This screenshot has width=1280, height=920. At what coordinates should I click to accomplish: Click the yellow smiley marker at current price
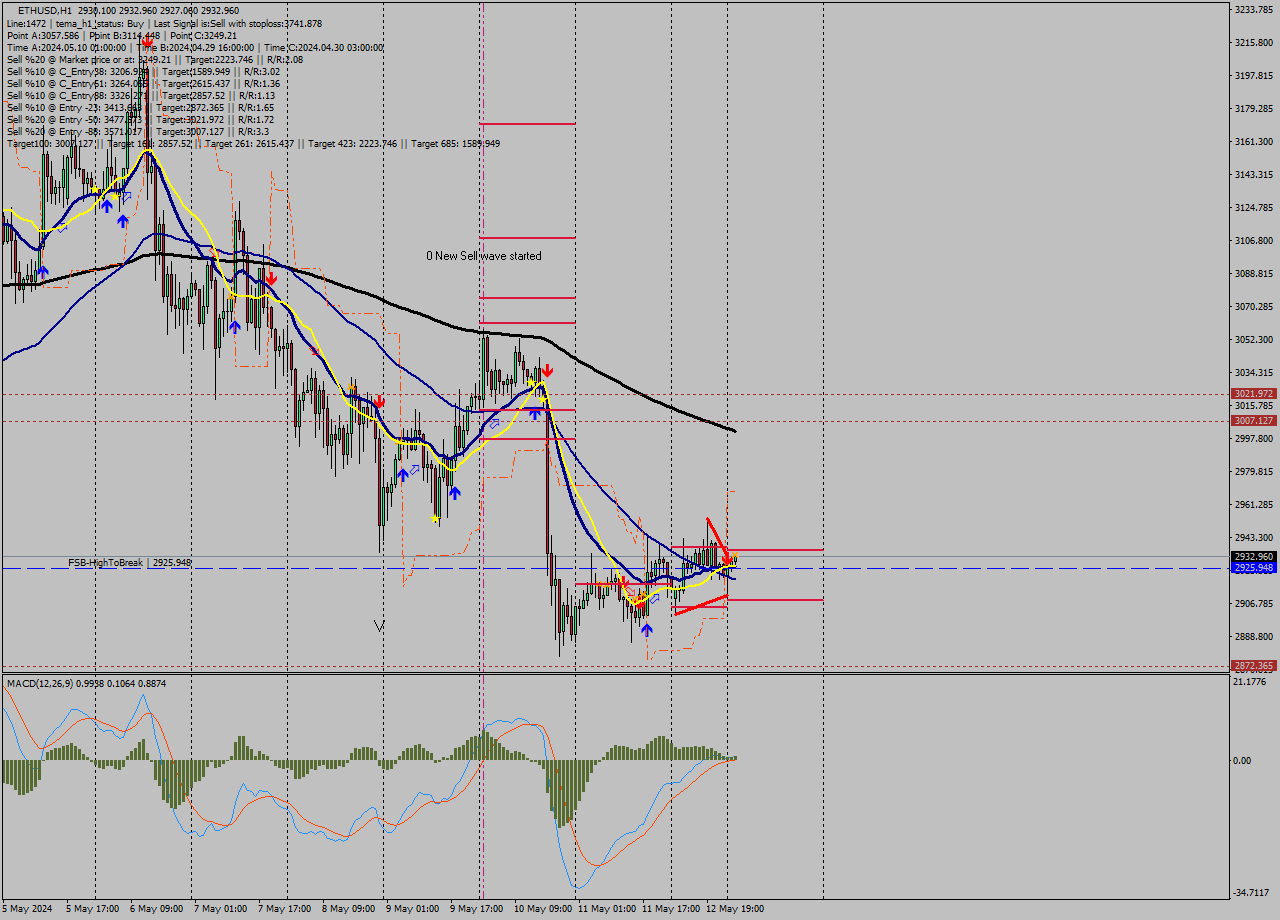(x=735, y=556)
